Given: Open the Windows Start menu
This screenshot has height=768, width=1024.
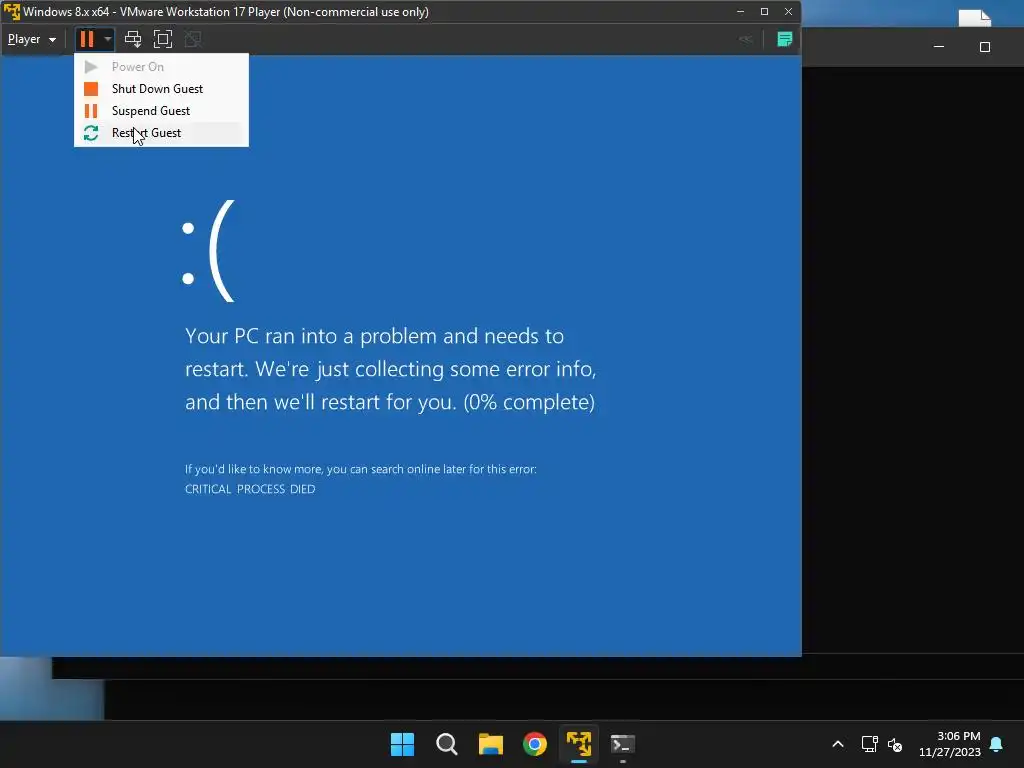Looking at the screenshot, I should 402,744.
